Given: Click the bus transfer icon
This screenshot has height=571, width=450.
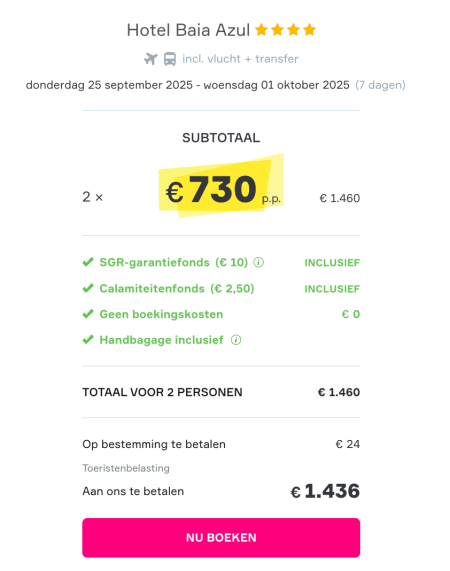Looking at the screenshot, I should pyautogui.click(x=170, y=59).
